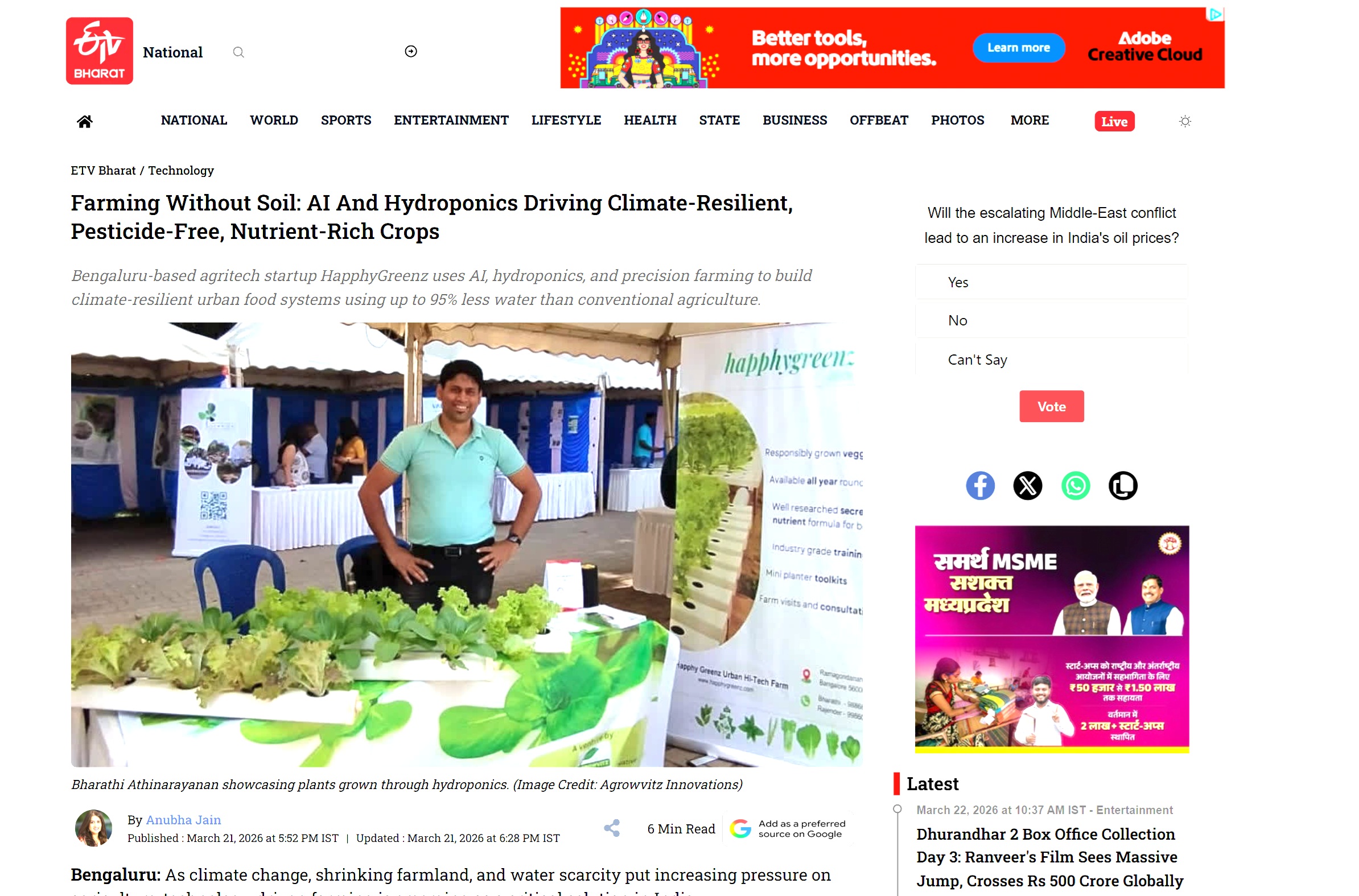Open the ENTERTAINMENT section
The image size is (1359, 896).
click(451, 120)
